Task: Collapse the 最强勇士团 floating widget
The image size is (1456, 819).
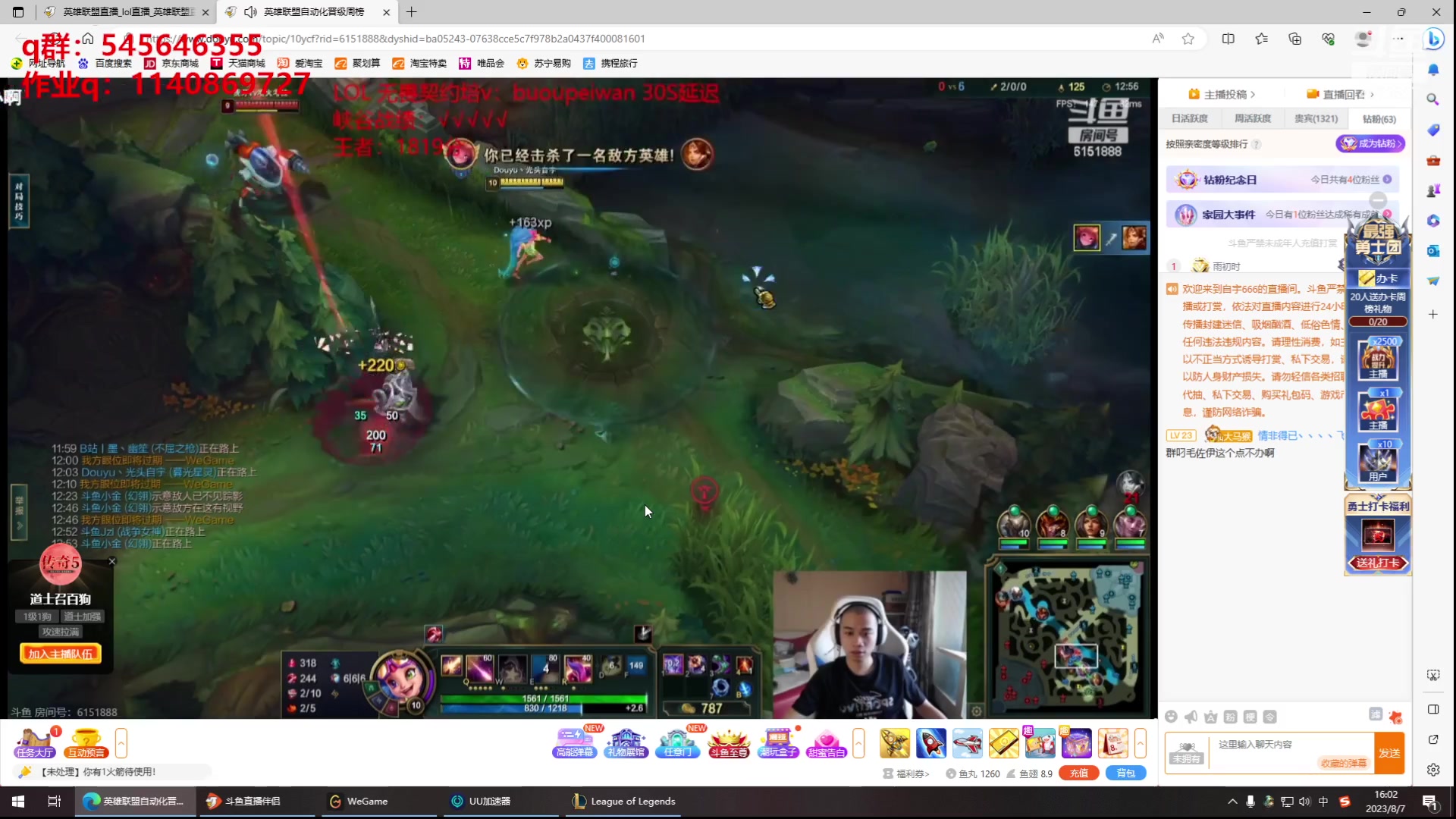Action: click(1378, 200)
